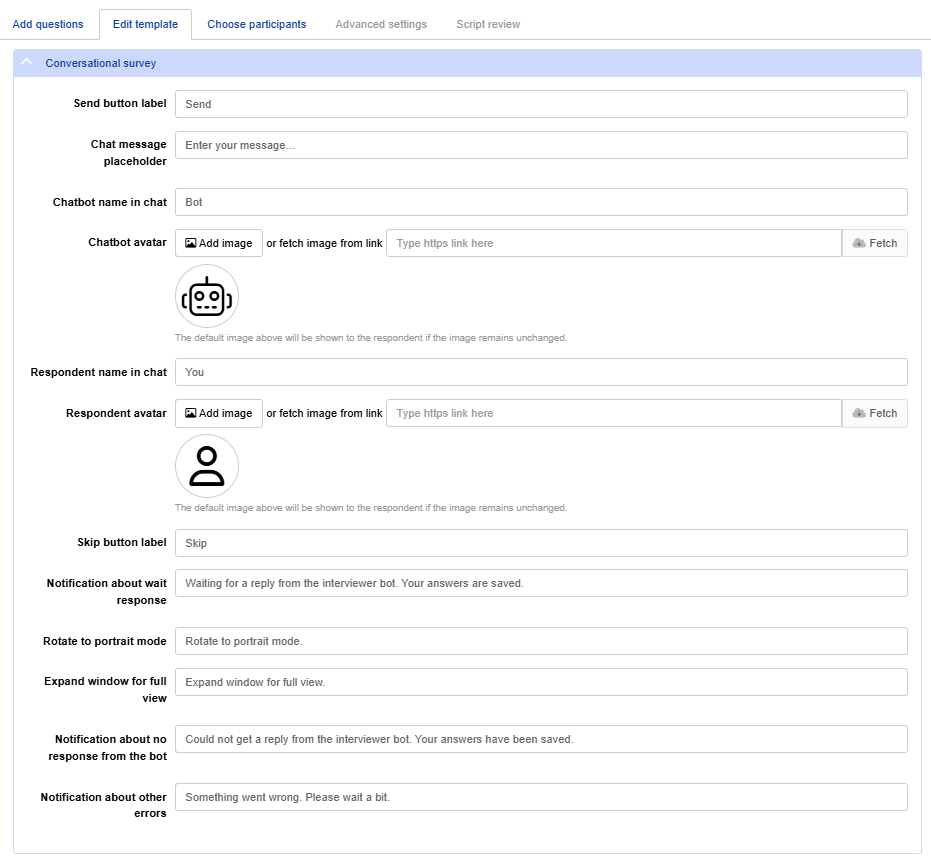Select the Rotate to portrait mode text field
Screen dimensions: 931x863
click(540, 640)
